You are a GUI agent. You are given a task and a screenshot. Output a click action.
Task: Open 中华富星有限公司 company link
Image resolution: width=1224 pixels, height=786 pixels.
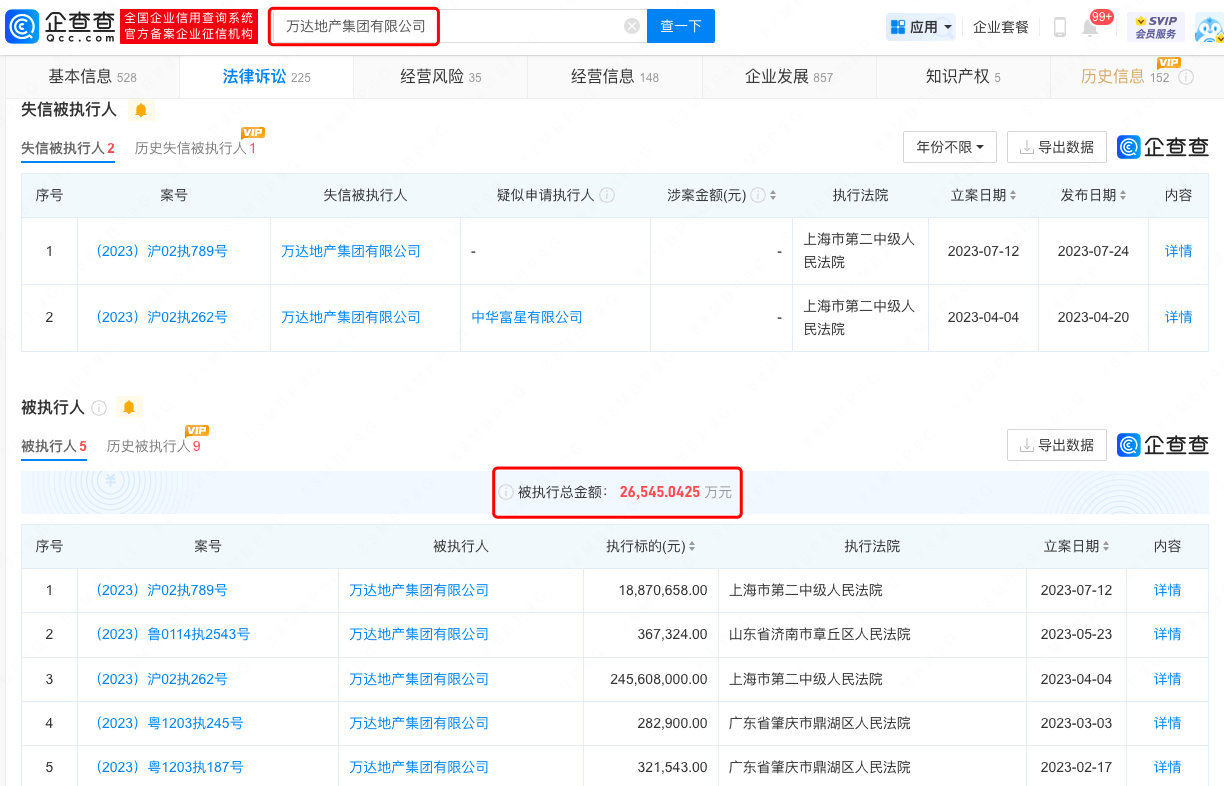[x=527, y=317]
